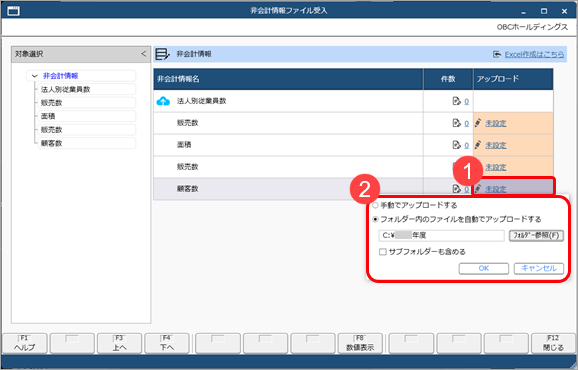Enable サブフォルダーも含める checkbox
This screenshot has width=578, height=370.
click(x=383, y=252)
